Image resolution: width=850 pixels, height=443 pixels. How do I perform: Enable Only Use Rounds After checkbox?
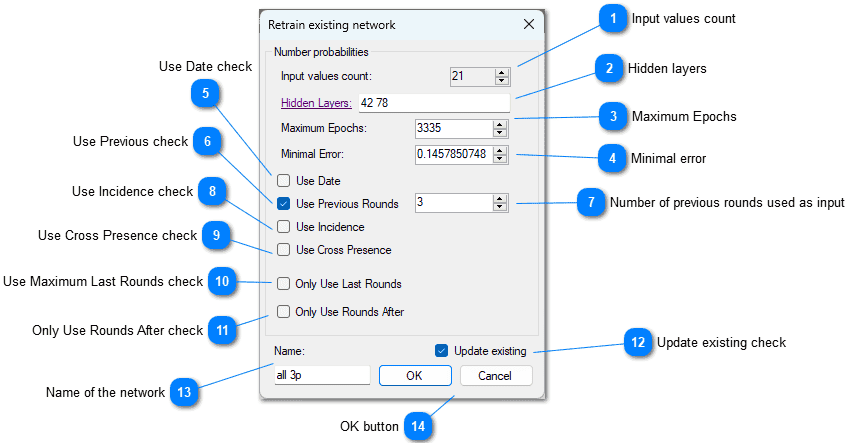coord(284,312)
